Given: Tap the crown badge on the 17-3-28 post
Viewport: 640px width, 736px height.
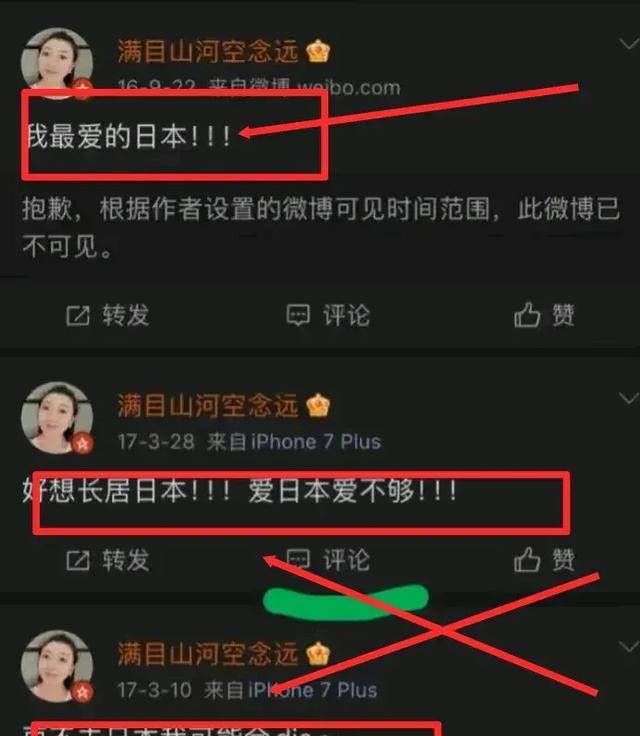Looking at the screenshot, I should 318,406.
